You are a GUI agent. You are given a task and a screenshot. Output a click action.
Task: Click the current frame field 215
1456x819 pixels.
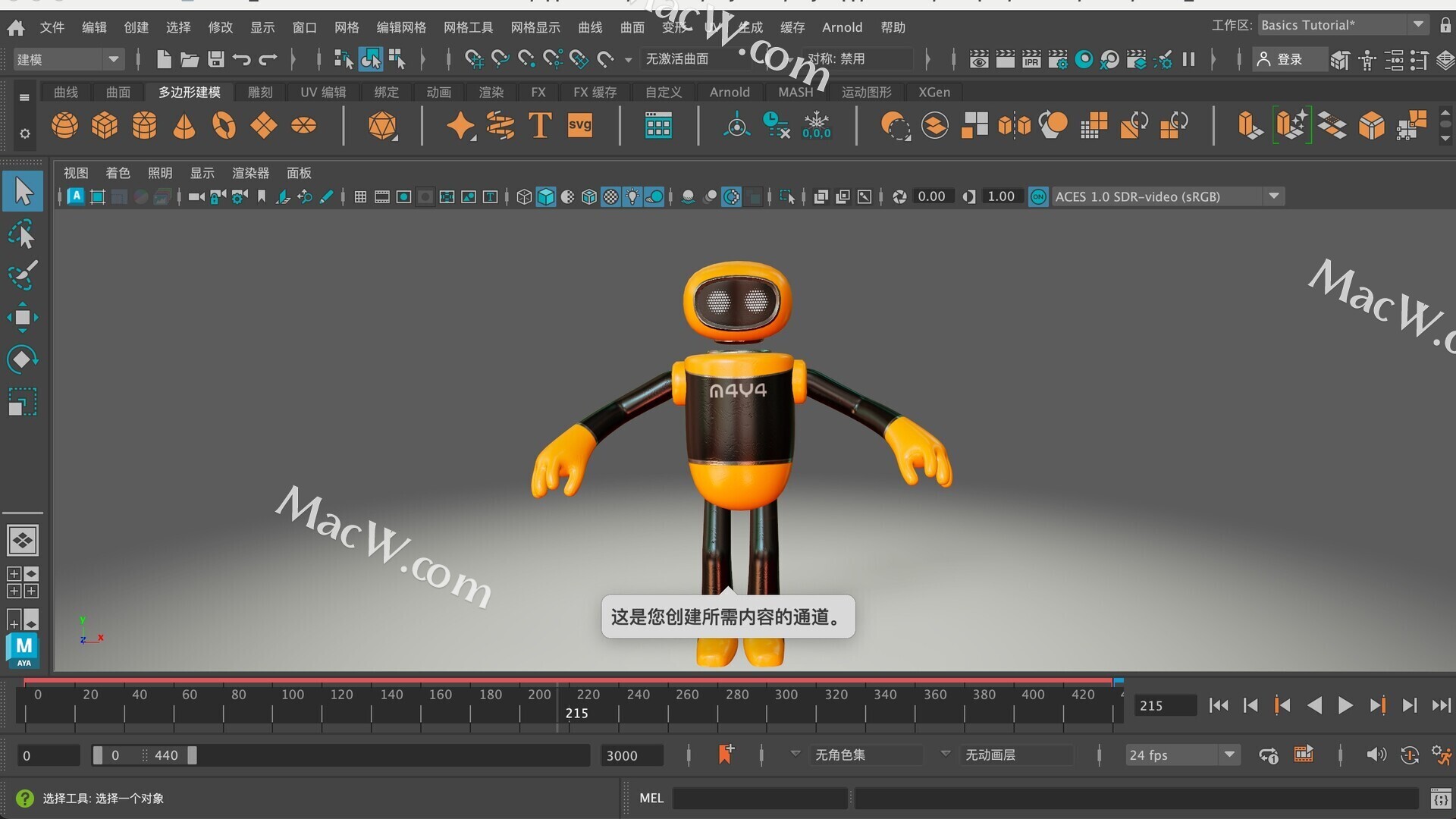pyautogui.click(x=1166, y=706)
